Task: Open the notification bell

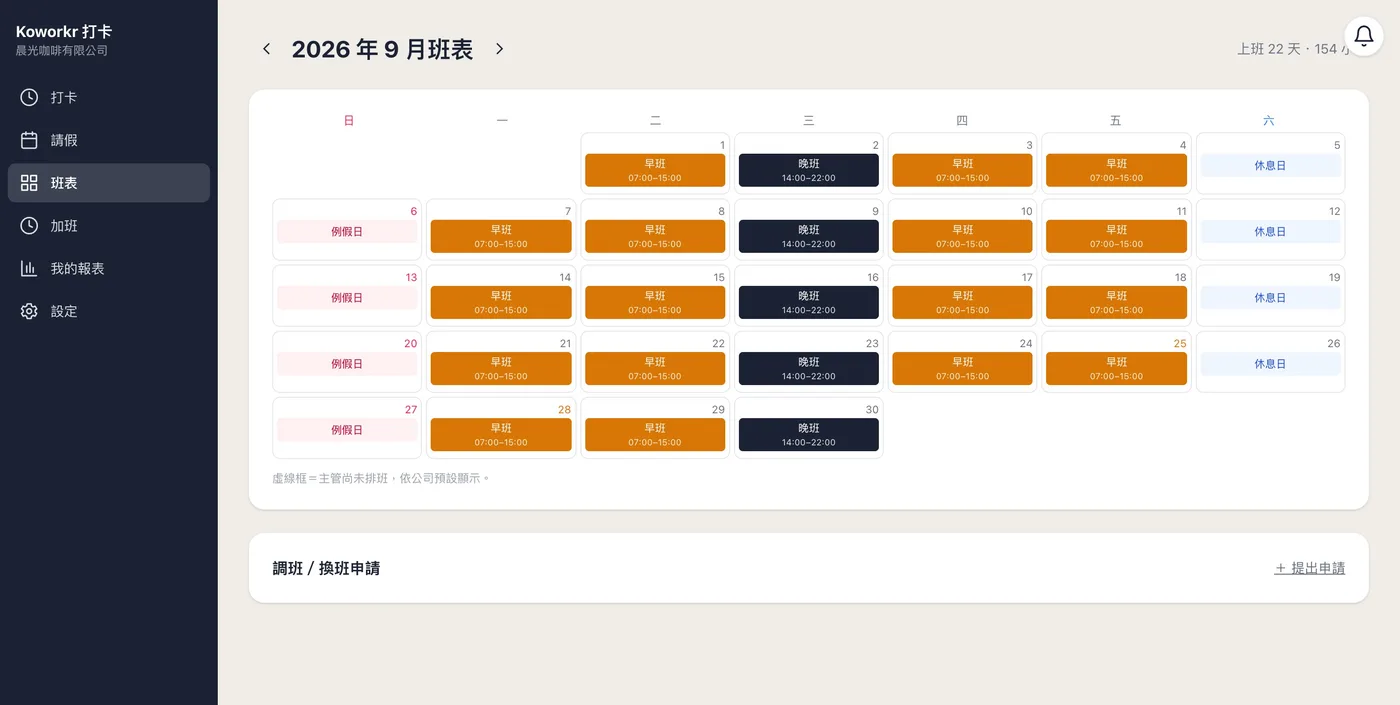Action: tap(1364, 37)
